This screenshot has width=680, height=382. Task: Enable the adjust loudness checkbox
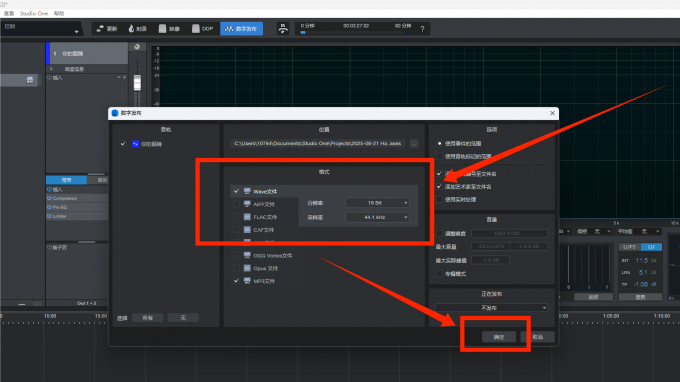pyautogui.click(x=439, y=234)
